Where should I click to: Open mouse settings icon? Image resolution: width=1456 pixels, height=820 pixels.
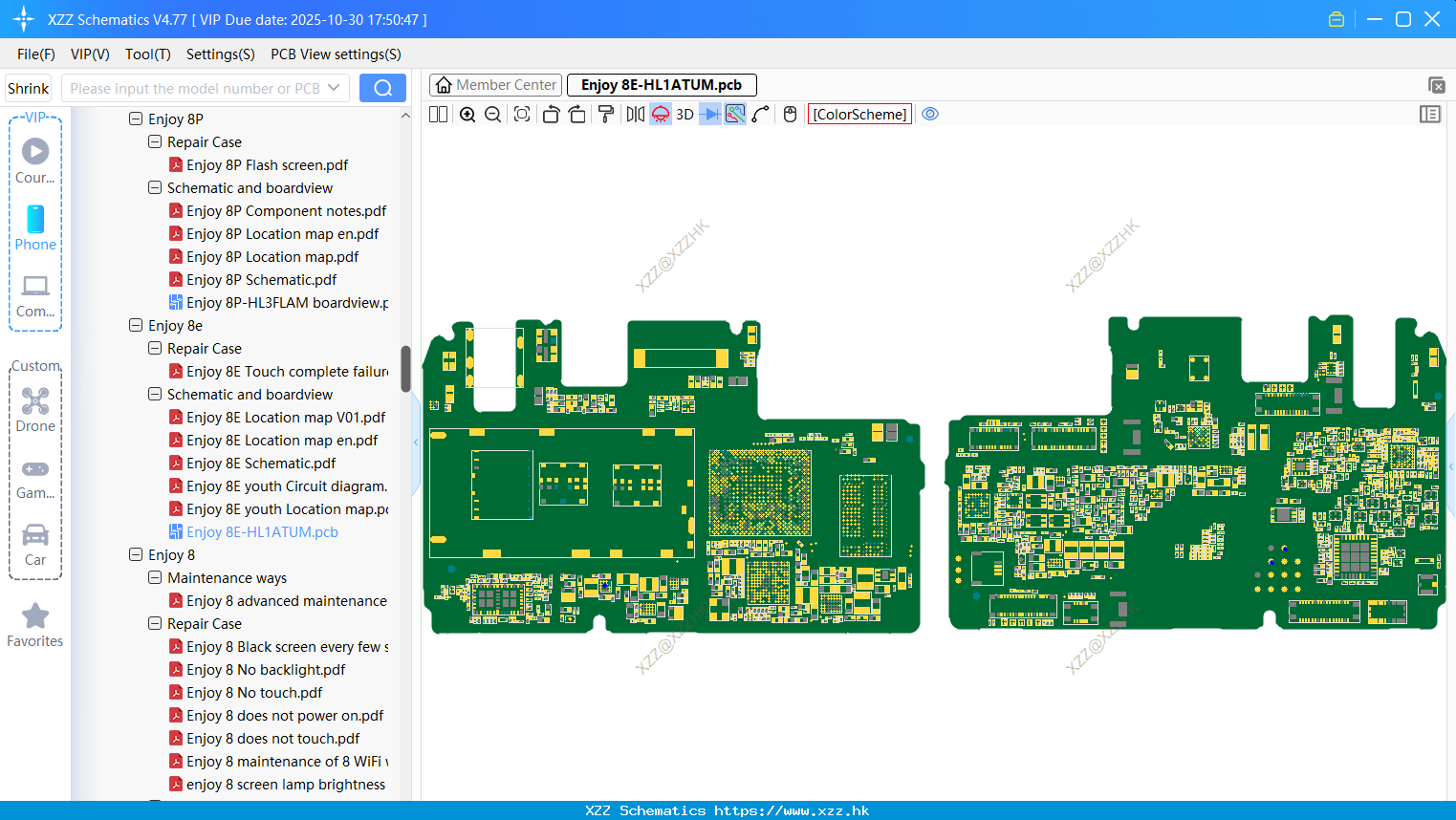click(790, 114)
